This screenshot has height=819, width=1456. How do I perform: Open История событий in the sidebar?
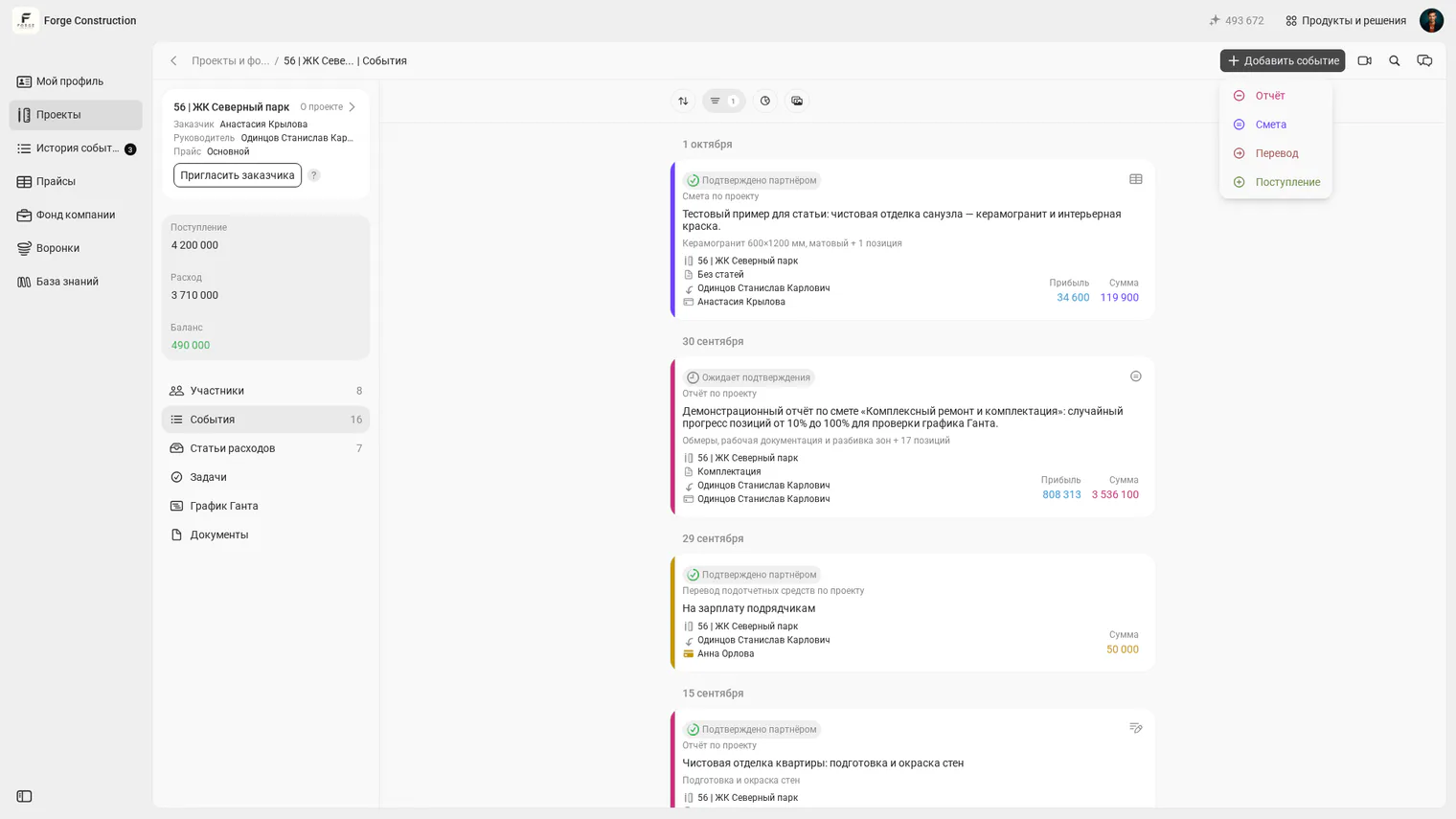76,148
